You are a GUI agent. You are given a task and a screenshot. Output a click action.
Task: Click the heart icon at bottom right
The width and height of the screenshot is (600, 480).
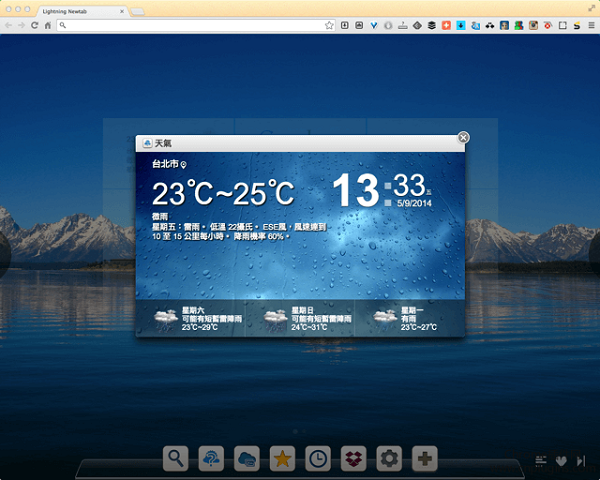561,461
